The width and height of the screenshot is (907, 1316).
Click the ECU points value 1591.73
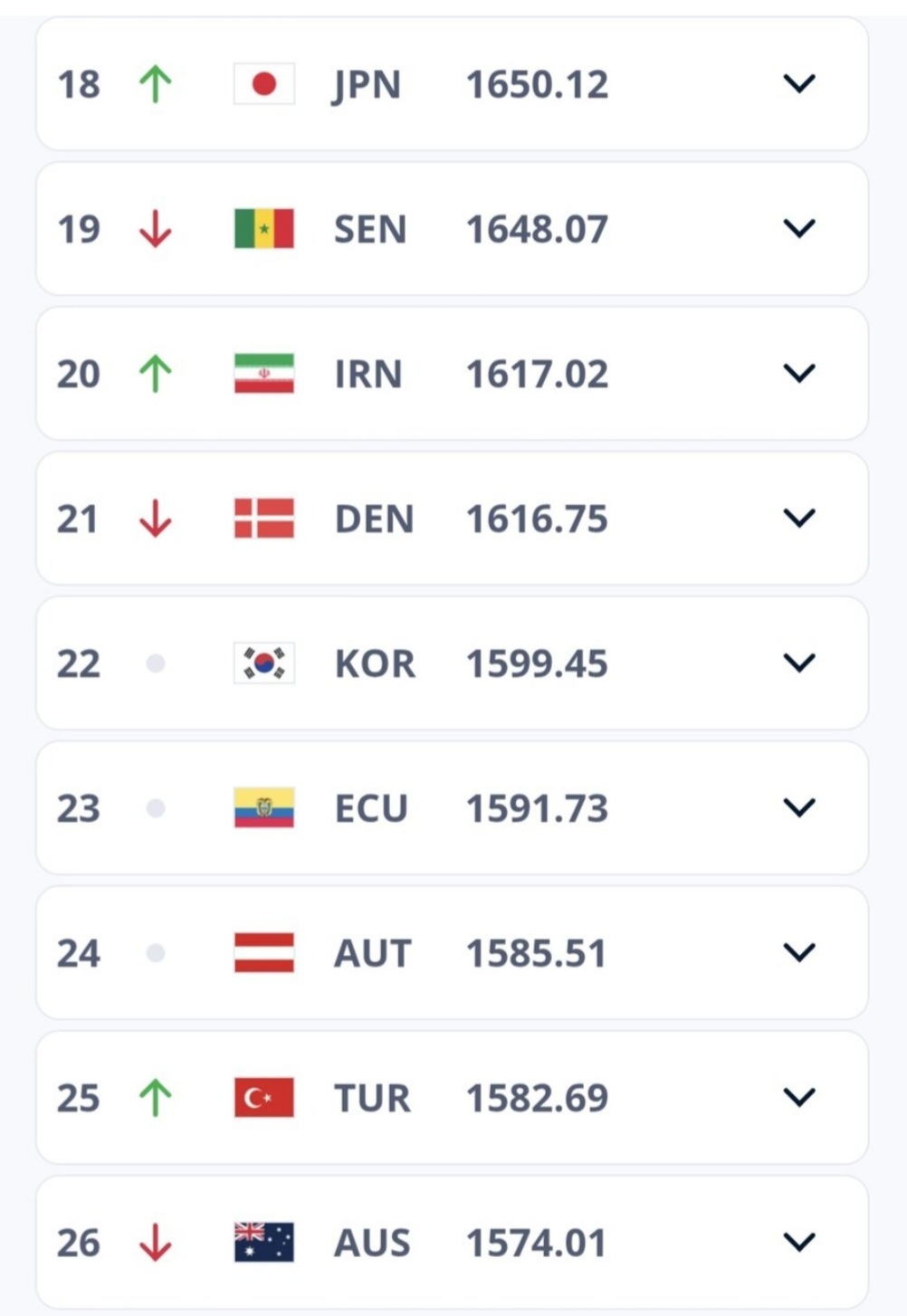[x=537, y=808]
